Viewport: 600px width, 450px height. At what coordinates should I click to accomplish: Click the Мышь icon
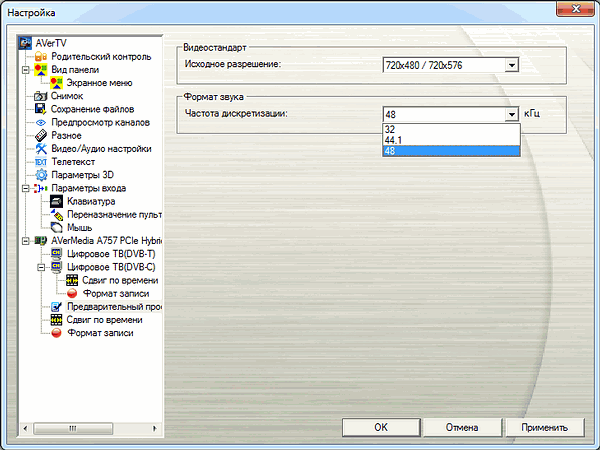coord(56,228)
